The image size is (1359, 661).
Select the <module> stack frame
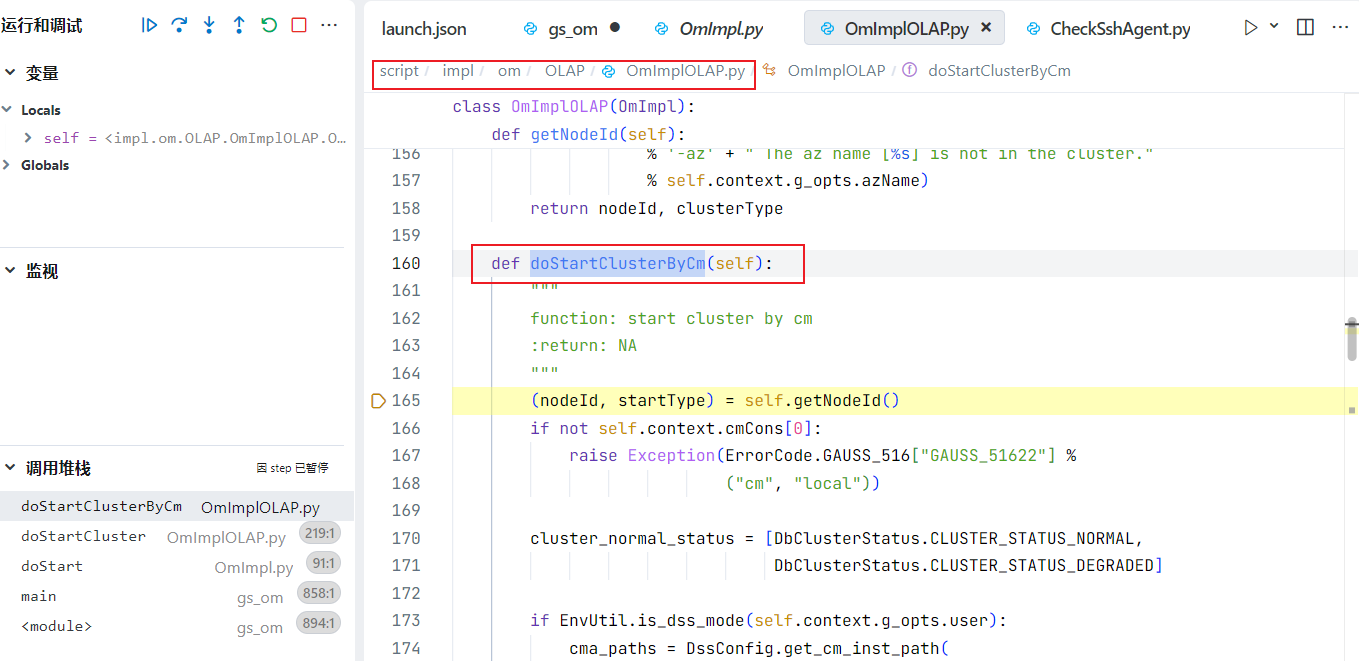177,627
